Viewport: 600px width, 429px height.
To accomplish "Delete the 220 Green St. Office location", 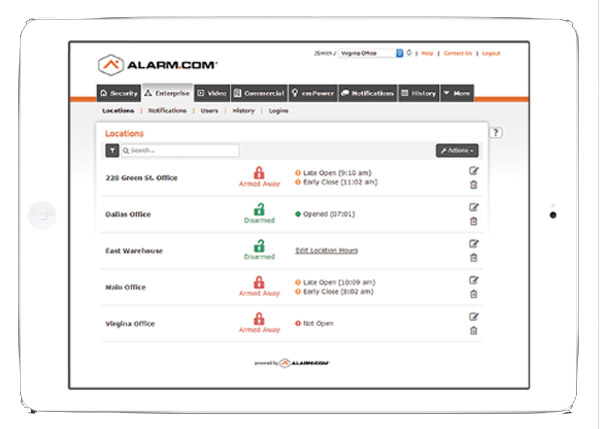I will pos(473,184).
